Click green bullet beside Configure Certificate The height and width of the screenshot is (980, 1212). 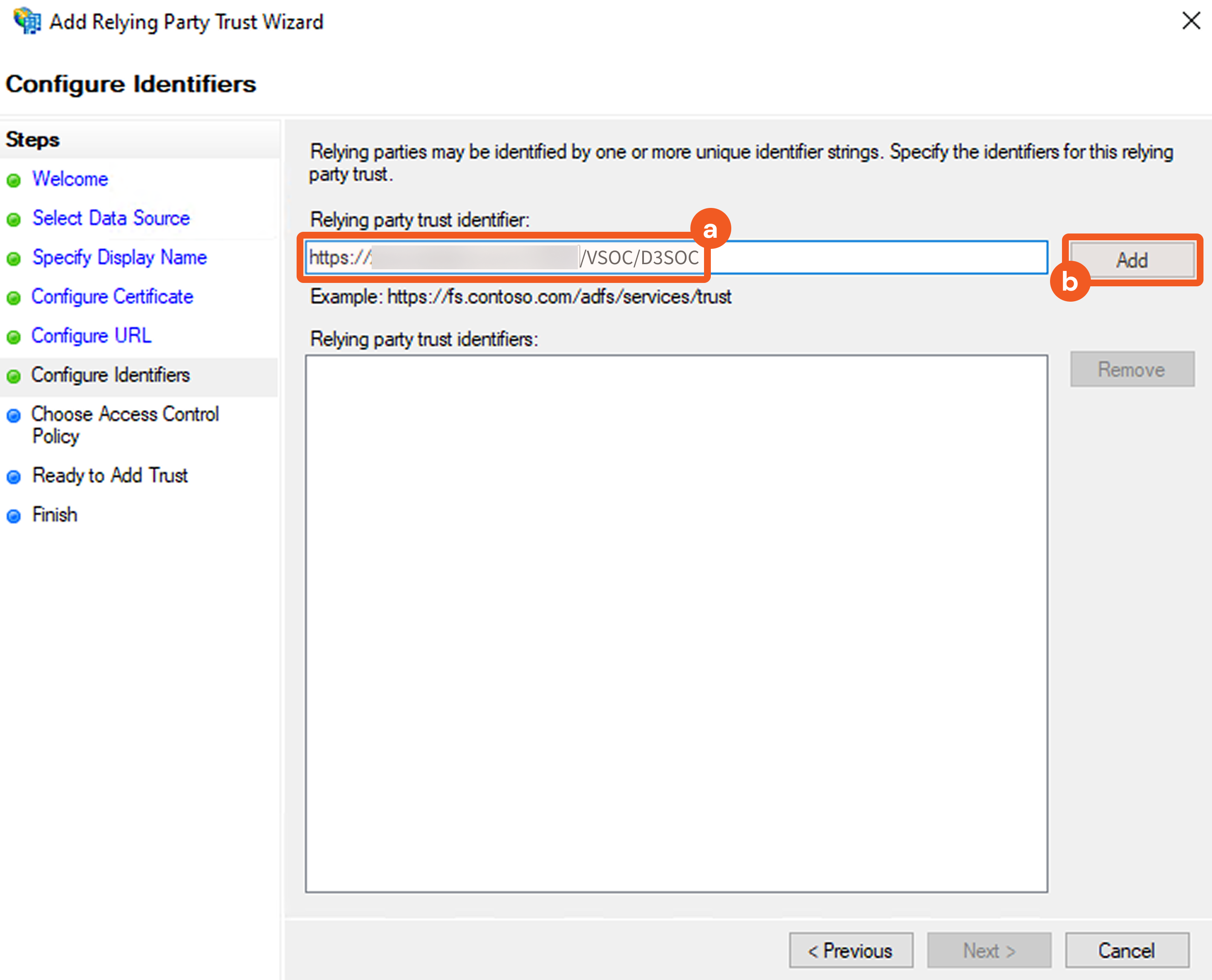(14, 298)
